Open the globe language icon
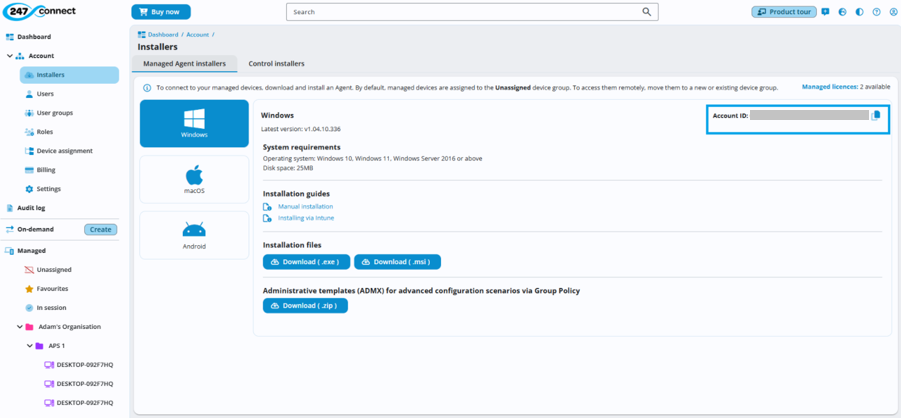 coord(842,11)
